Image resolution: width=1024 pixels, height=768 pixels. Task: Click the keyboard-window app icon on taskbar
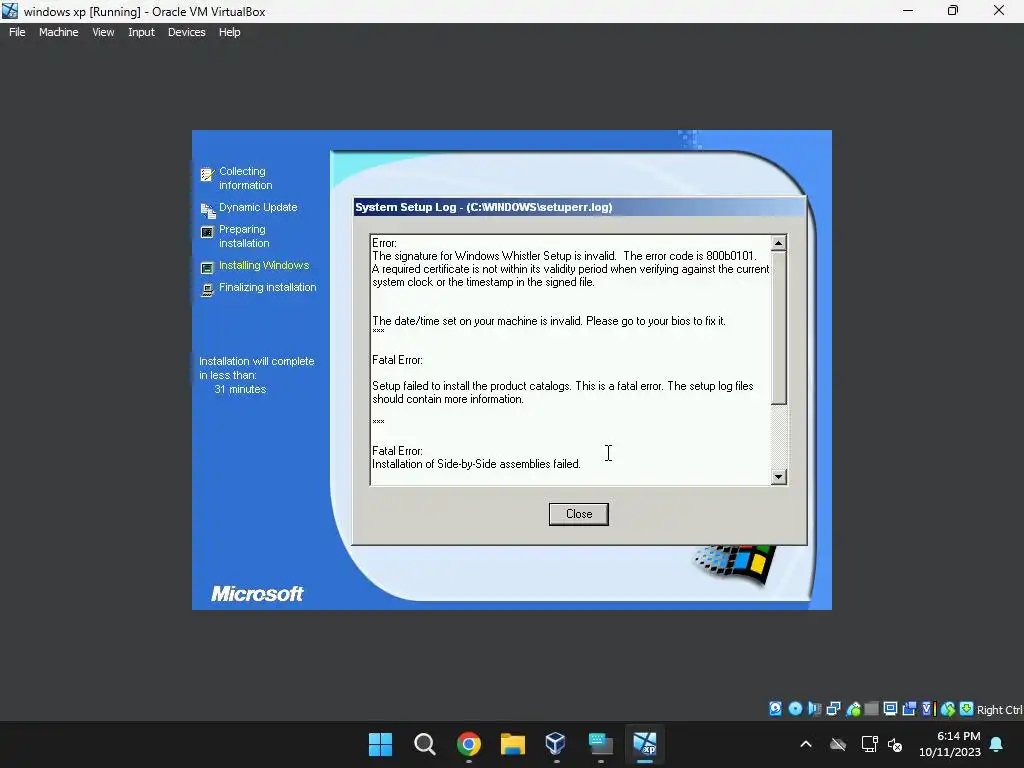600,744
